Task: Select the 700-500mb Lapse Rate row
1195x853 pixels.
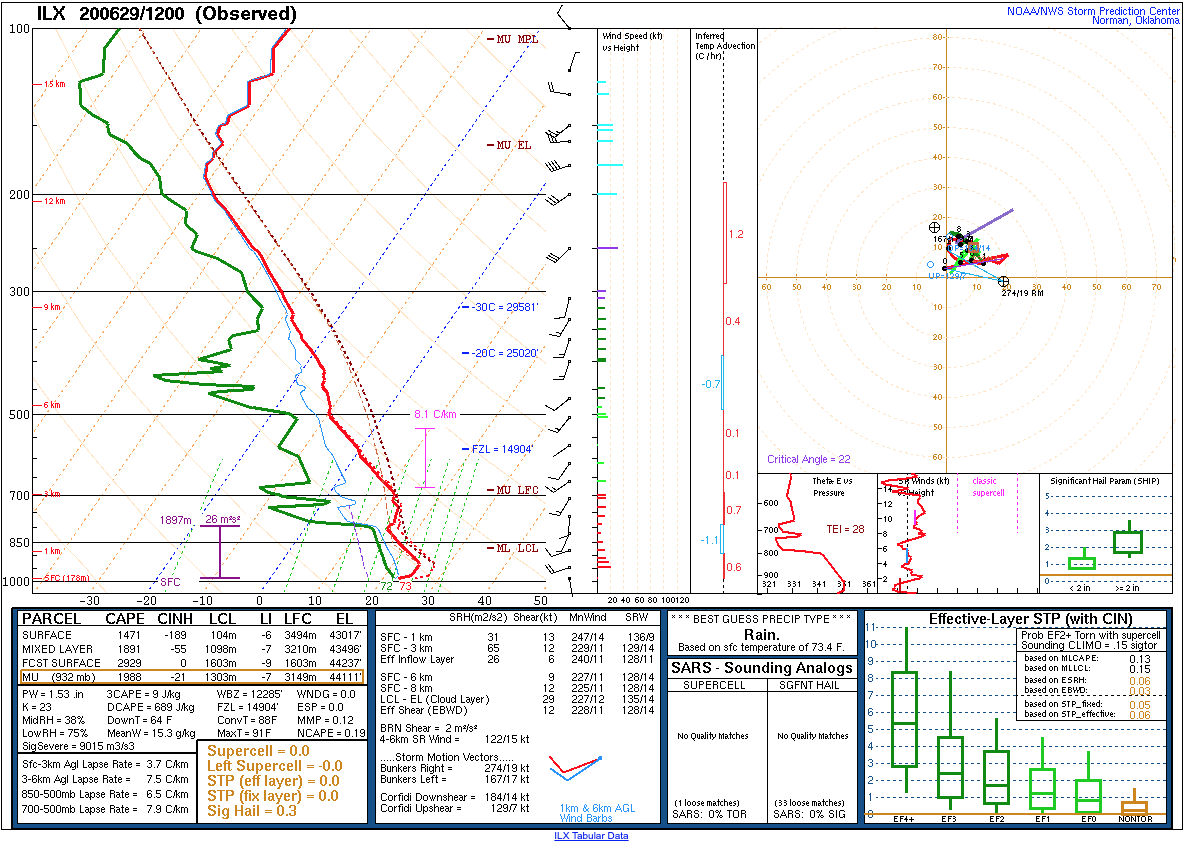Action: [105, 809]
